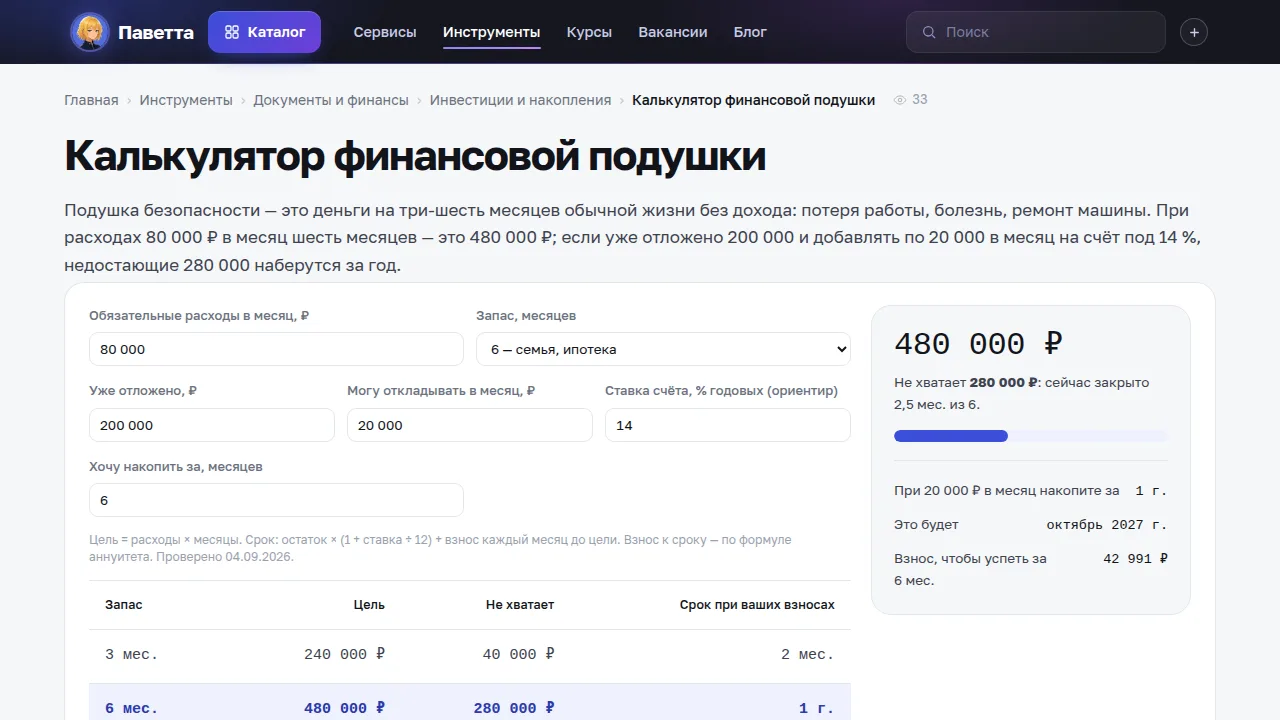Click the 3 мес. table row label

tap(132, 655)
